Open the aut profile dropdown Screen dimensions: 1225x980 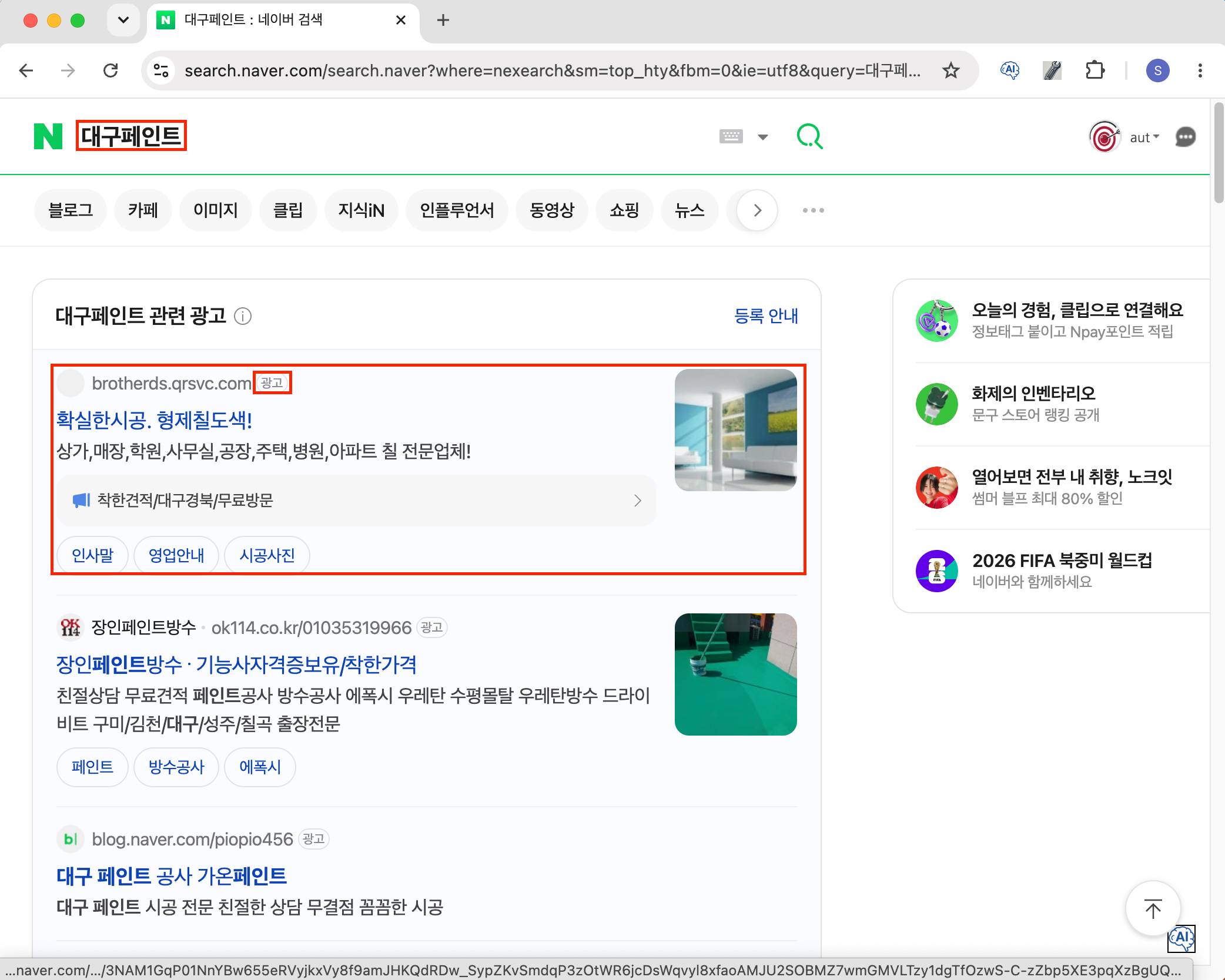click(1144, 137)
